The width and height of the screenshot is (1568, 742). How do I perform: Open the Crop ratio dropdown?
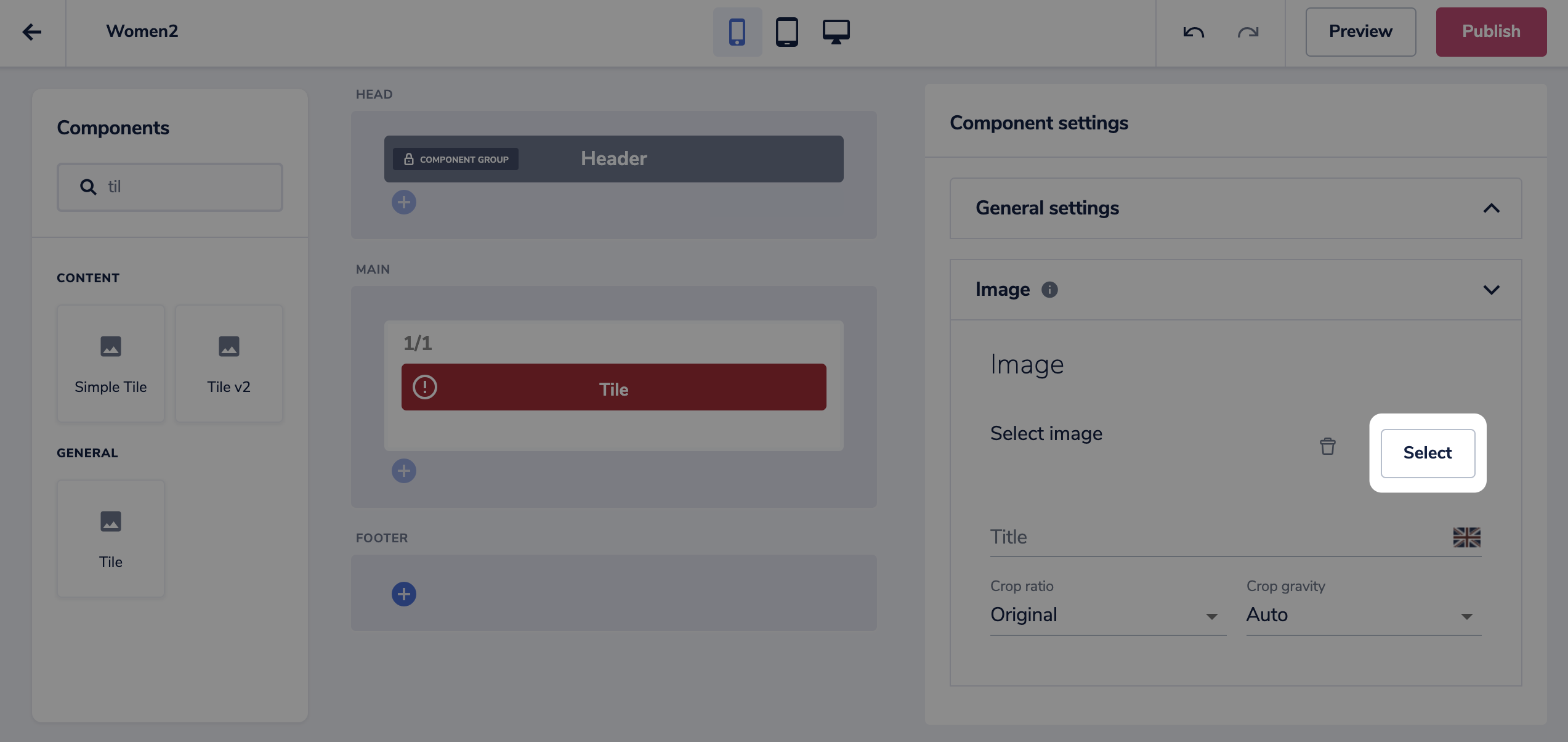1108,615
